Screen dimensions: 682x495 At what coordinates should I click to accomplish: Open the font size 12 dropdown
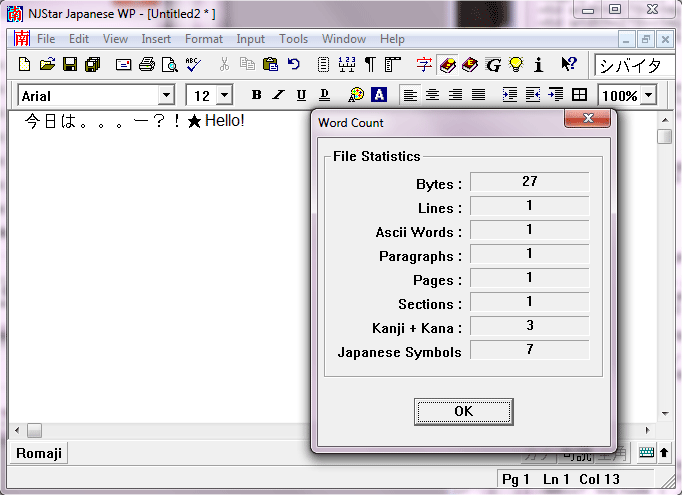pyautogui.click(x=224, y=95)
